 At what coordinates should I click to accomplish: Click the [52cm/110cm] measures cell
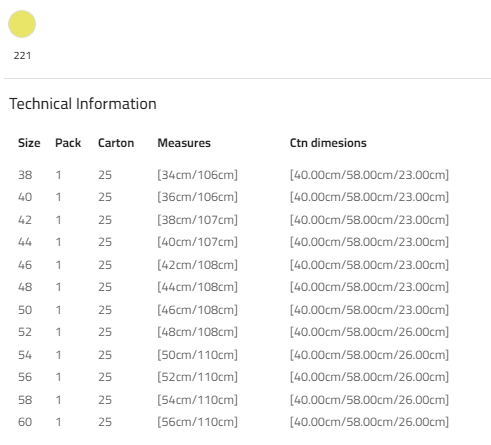tap(197, 377)
